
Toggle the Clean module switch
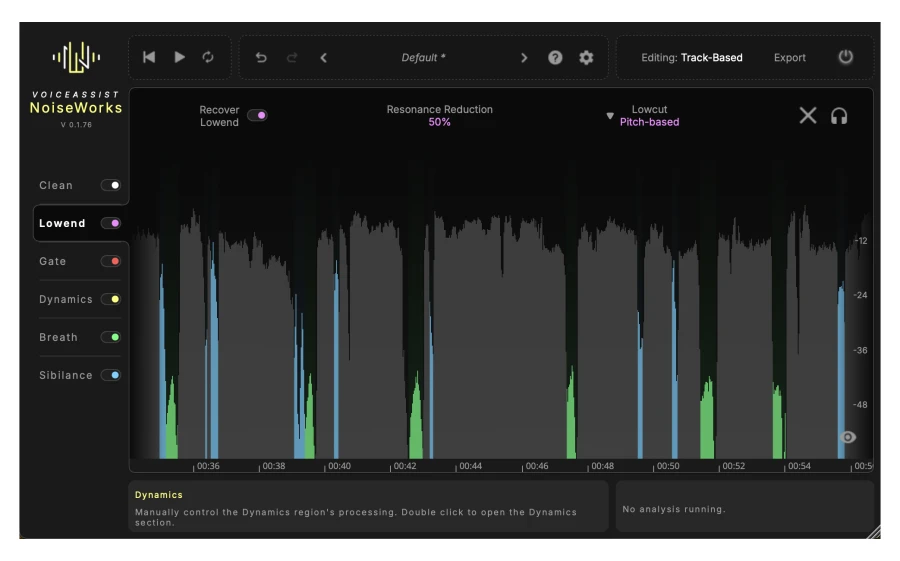pos(110,185)
